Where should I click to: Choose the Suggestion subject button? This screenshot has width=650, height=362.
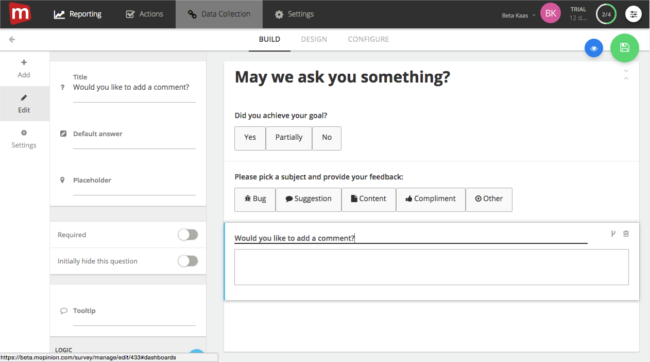coord(308,199)
